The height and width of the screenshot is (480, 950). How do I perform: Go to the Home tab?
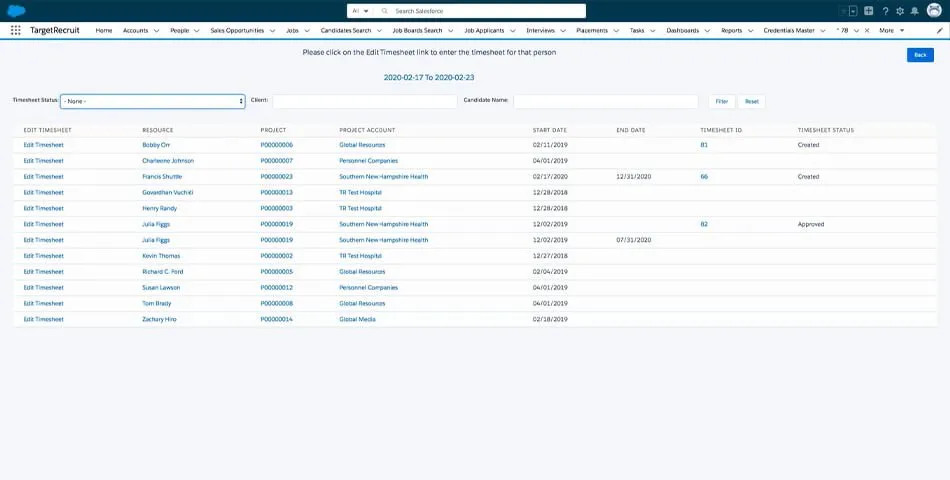(104, 31)
